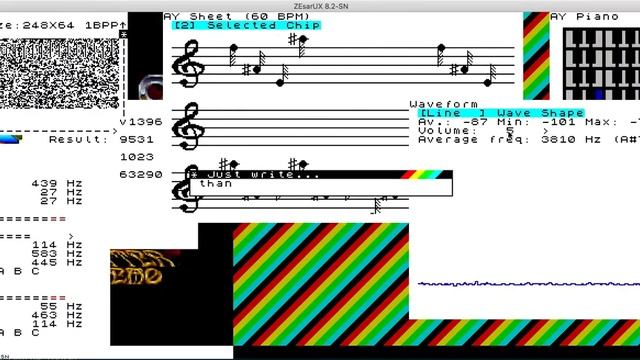The height and width of the screenshot is (360, 640).
Task: Click the rainbow stripes on Just write title bar
Action: (x=422, y=175)
